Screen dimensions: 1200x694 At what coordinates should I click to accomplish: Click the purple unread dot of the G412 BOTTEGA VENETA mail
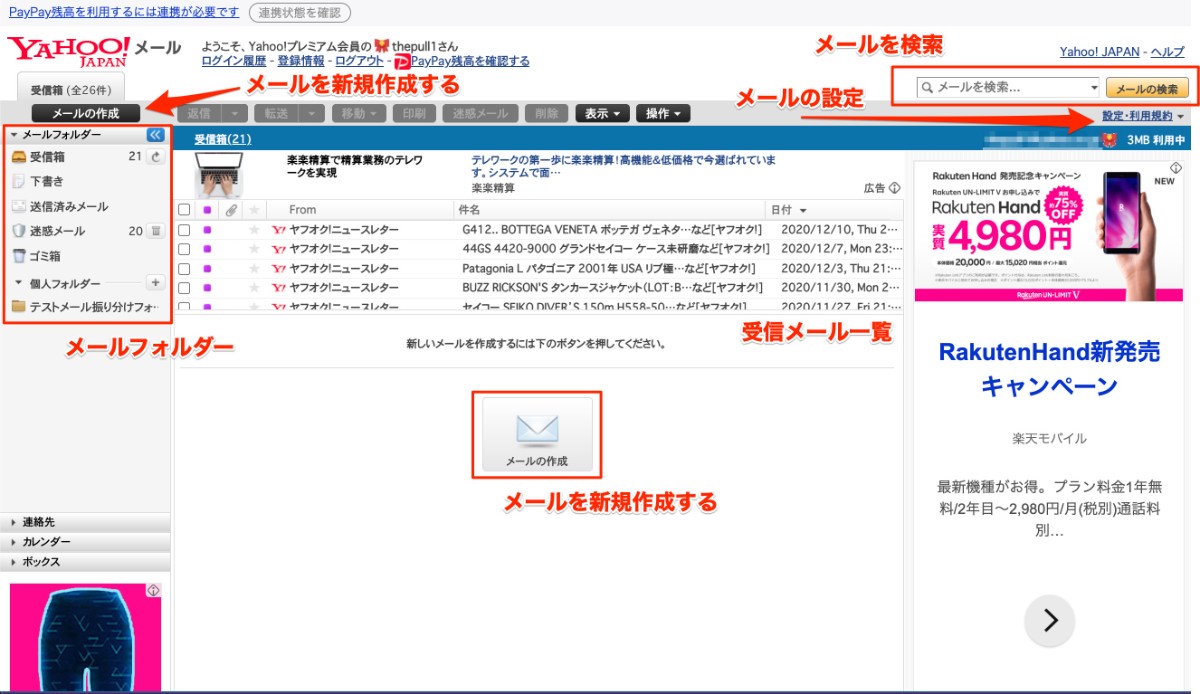pyautogui.click(x=207, y=230)
